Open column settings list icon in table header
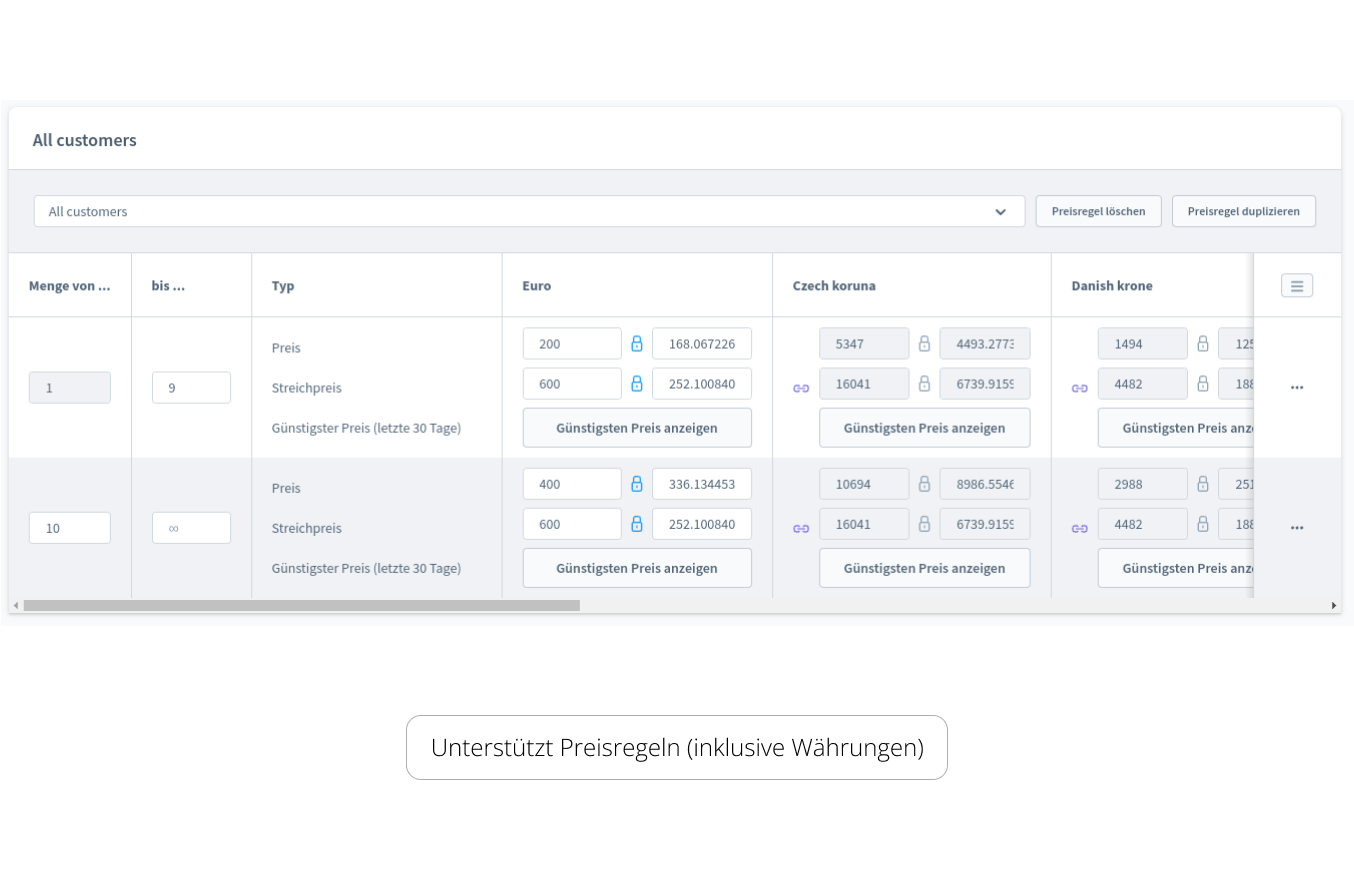Viewport: 1354px width, 880px height. 1297,286
